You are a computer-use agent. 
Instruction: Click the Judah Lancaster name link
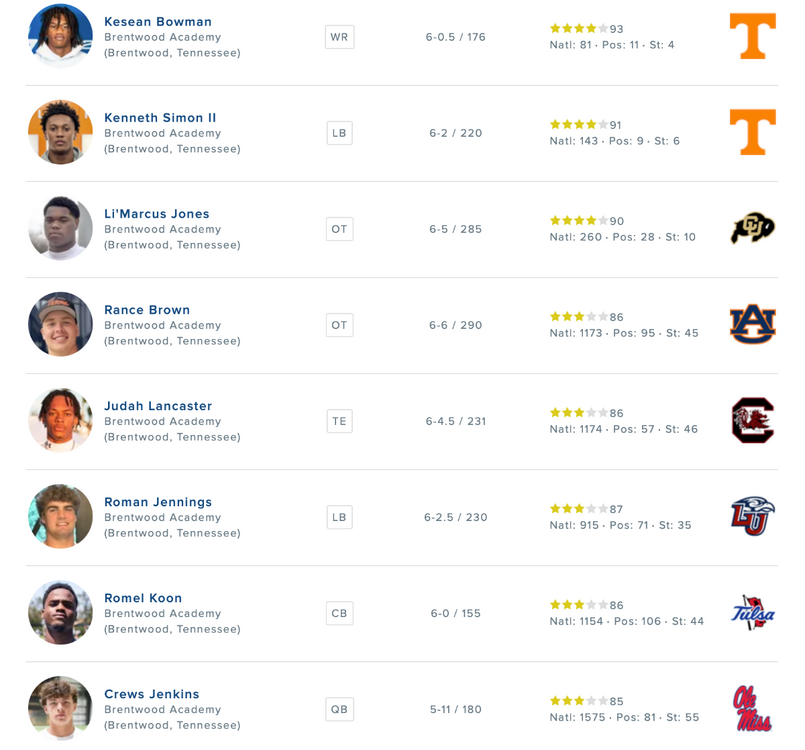[x=158, y=406]
